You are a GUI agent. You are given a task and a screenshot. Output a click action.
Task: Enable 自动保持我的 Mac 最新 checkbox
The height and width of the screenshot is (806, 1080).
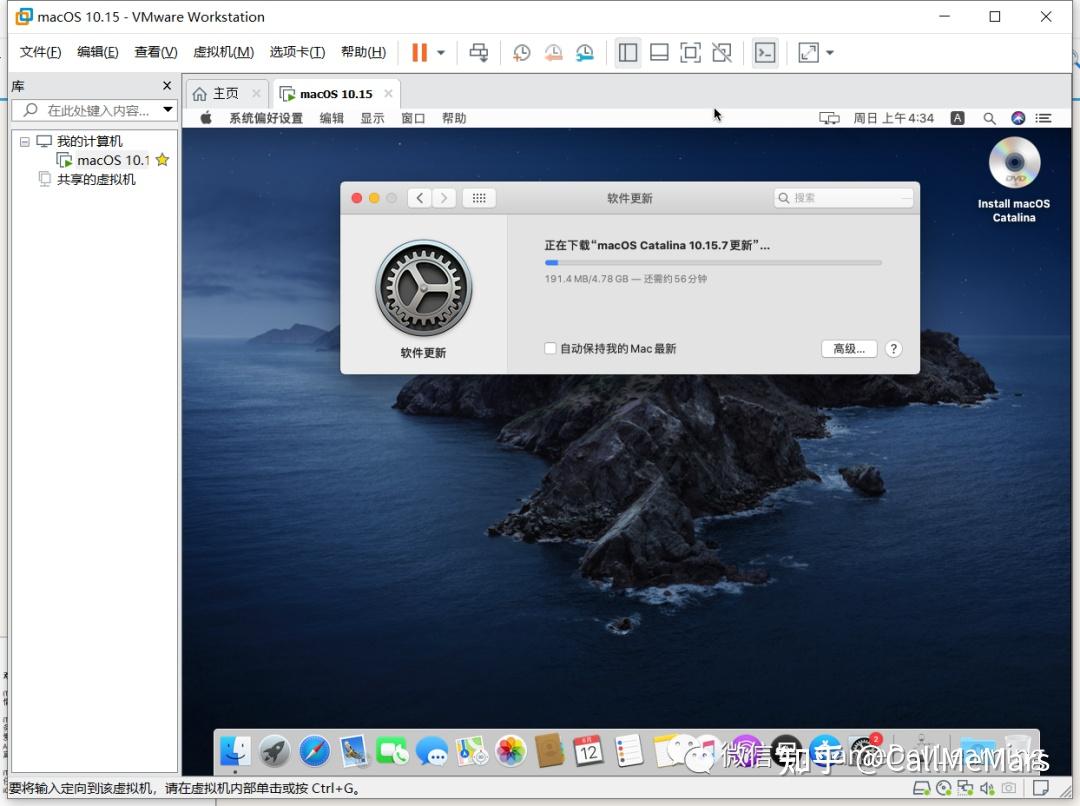pyautogui.click(x=550, y=348)
